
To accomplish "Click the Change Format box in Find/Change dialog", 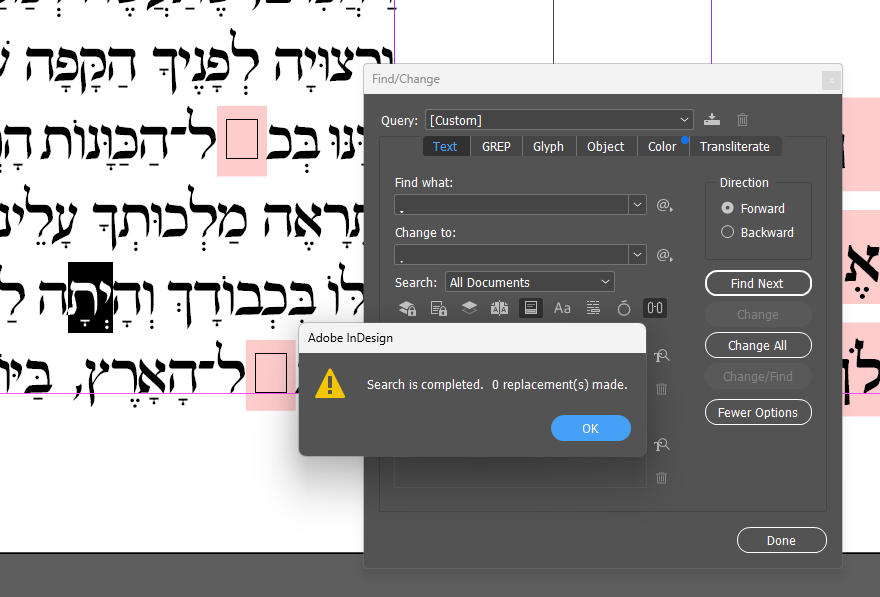I will coord(520,471).
